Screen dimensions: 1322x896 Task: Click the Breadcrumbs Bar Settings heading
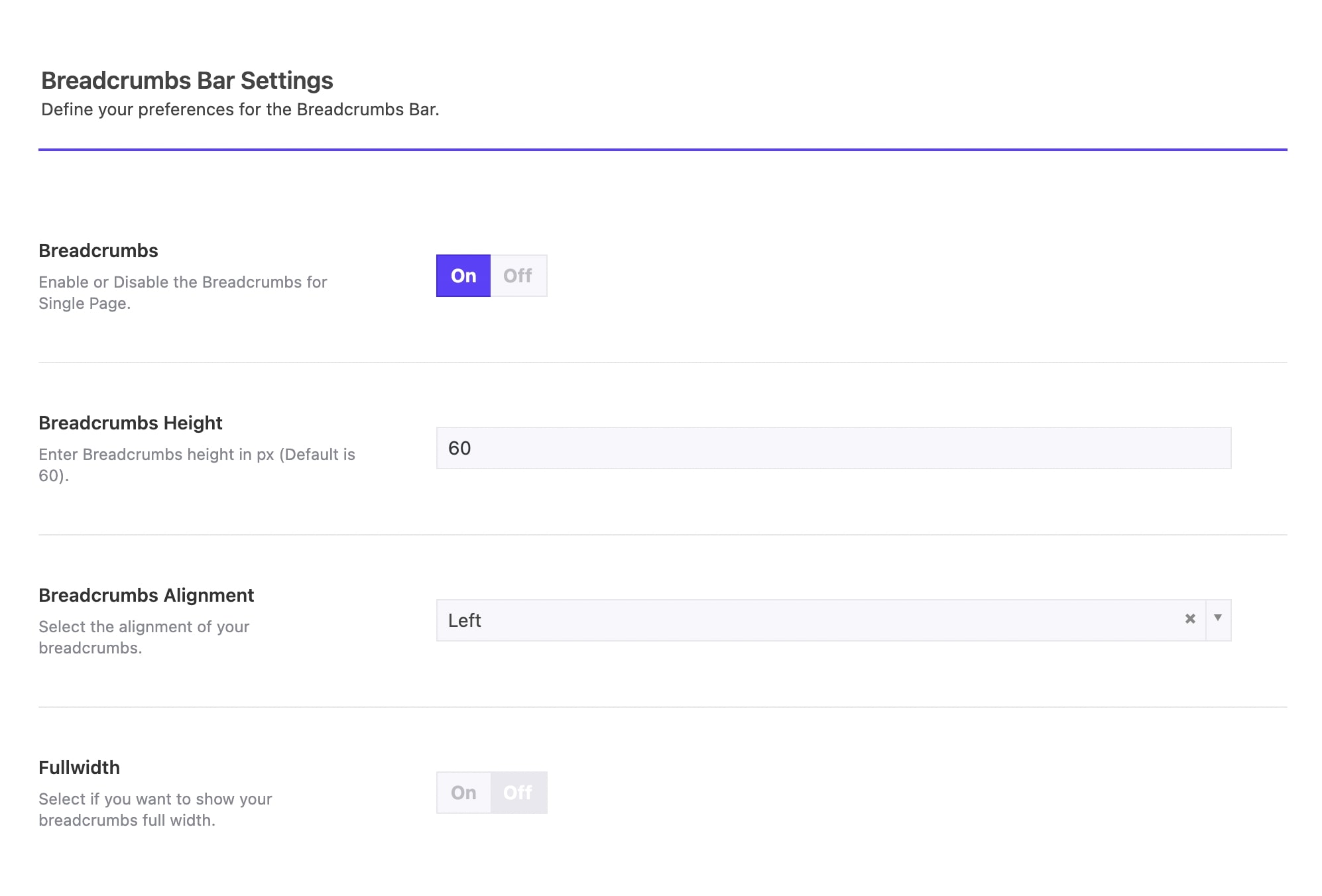[187, 80]
